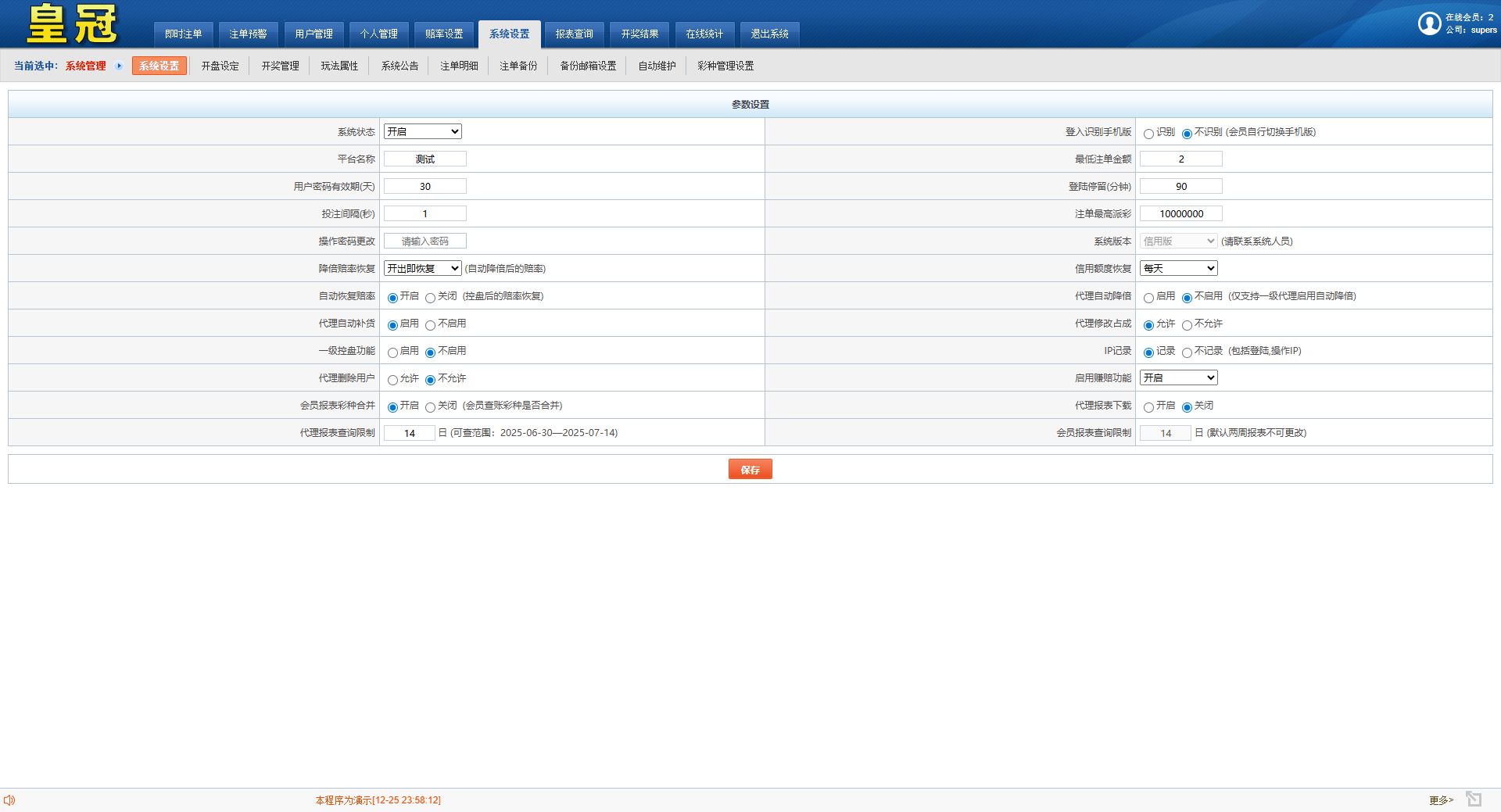Click the 平台名称 input field
The image size is (1501, 812).
click(x=425, y=159)
